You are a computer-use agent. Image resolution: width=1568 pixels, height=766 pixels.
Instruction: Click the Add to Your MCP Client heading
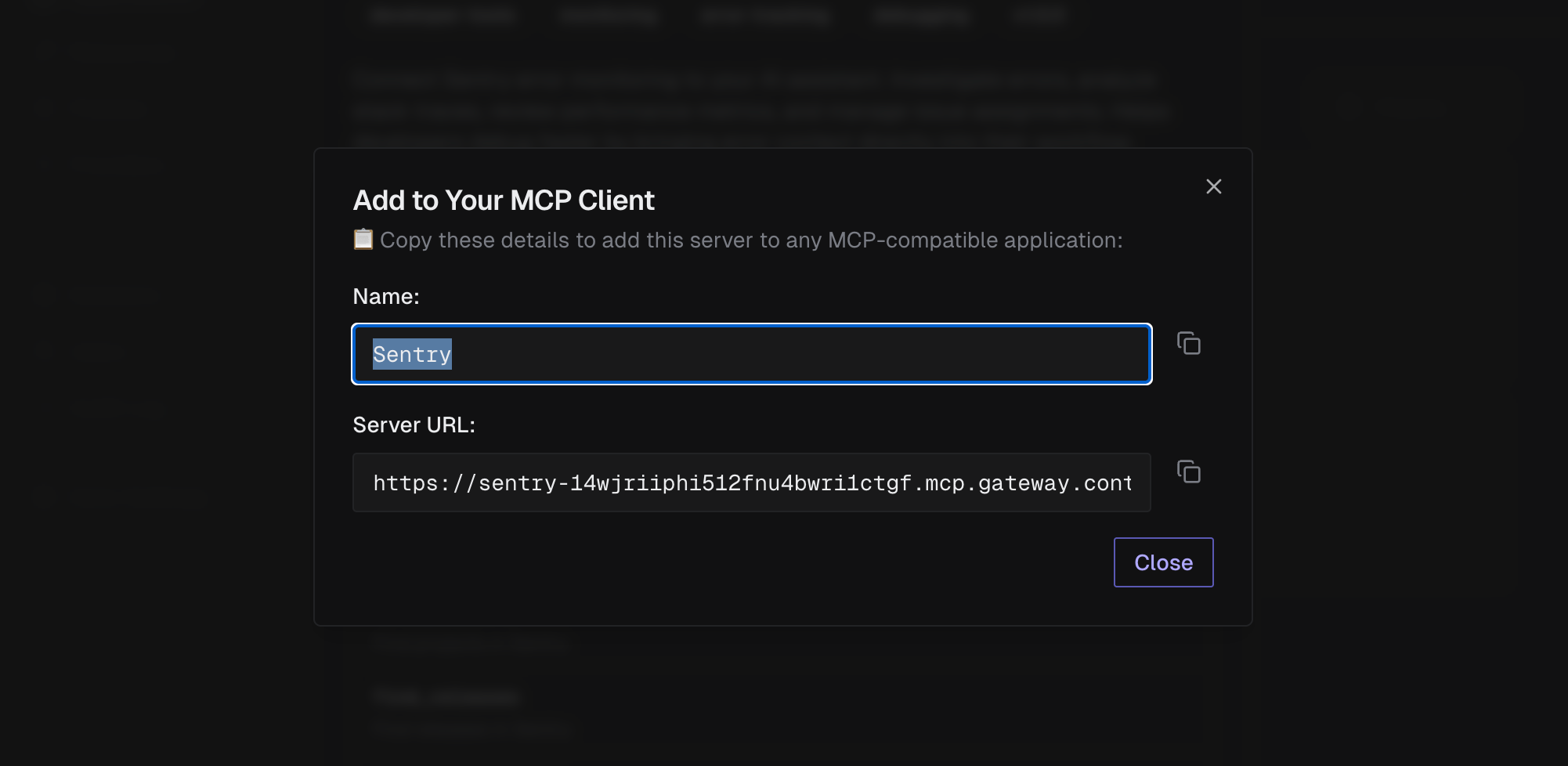504,201
